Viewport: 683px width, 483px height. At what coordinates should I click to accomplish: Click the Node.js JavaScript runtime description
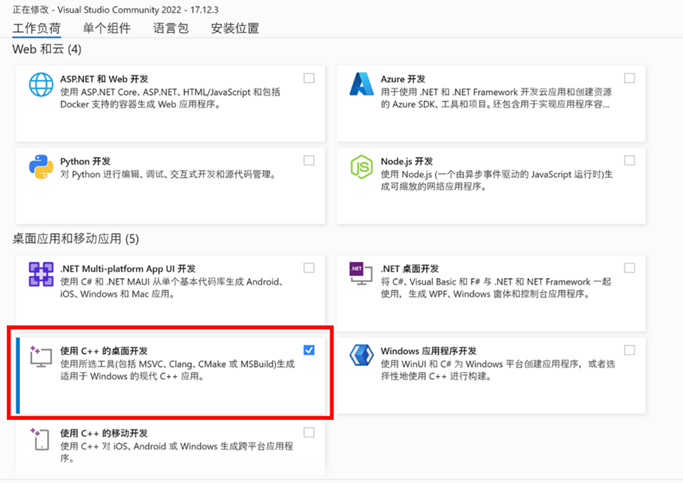pyautogui.click(x=497, y=180)
